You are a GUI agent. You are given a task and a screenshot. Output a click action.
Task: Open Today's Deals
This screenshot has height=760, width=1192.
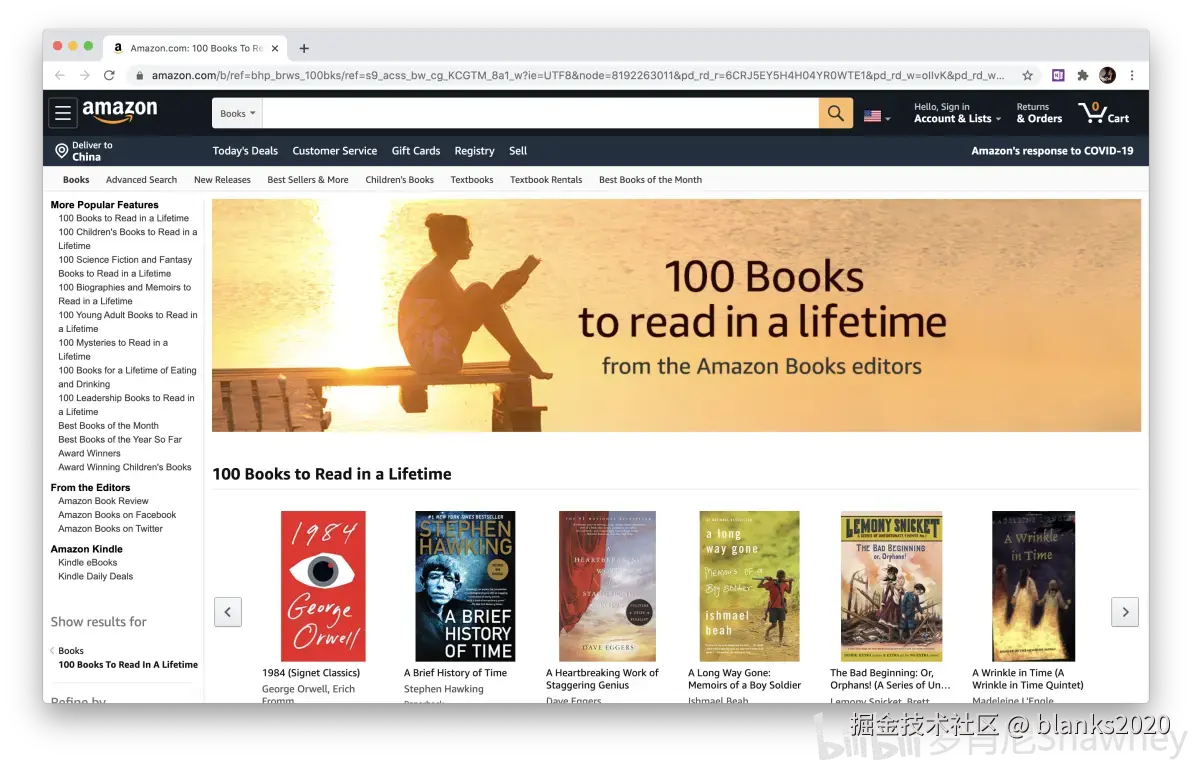[245, 150]
